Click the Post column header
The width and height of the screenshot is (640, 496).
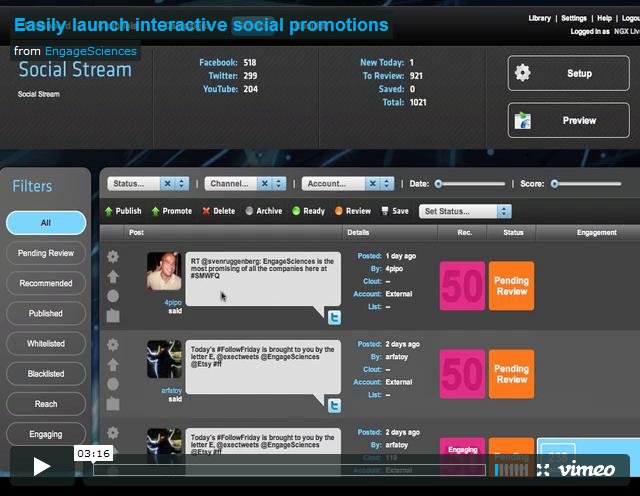pyautogui.click(x=136, y=232)
